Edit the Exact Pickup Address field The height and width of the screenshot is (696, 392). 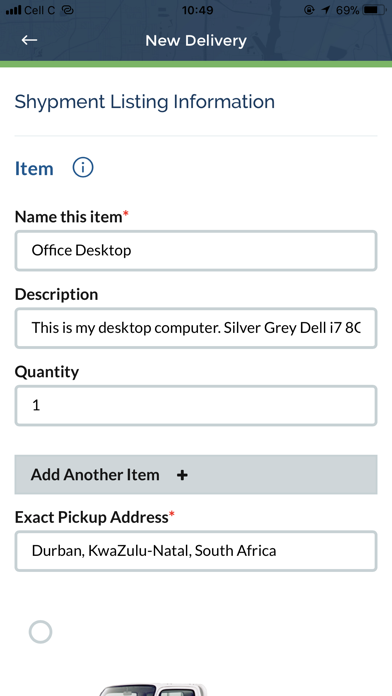point(196,551)
